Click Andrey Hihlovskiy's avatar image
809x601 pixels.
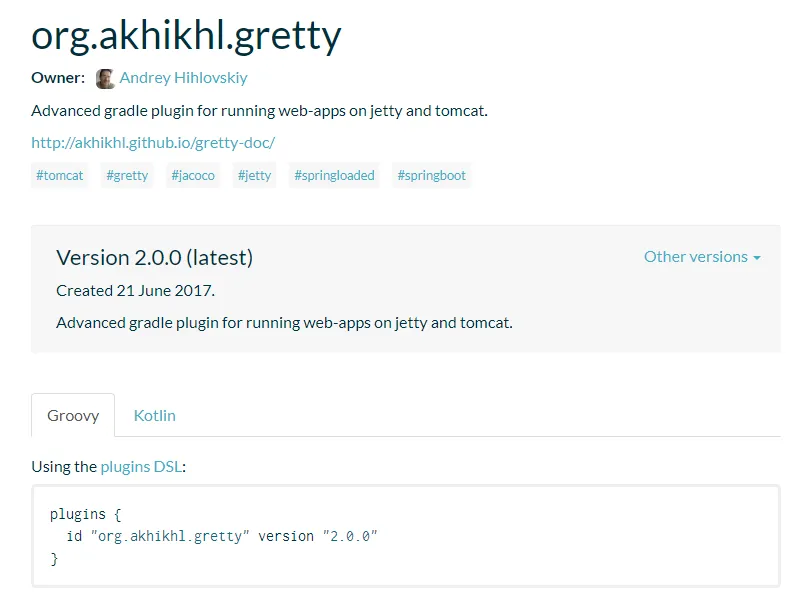pos(105,78)
